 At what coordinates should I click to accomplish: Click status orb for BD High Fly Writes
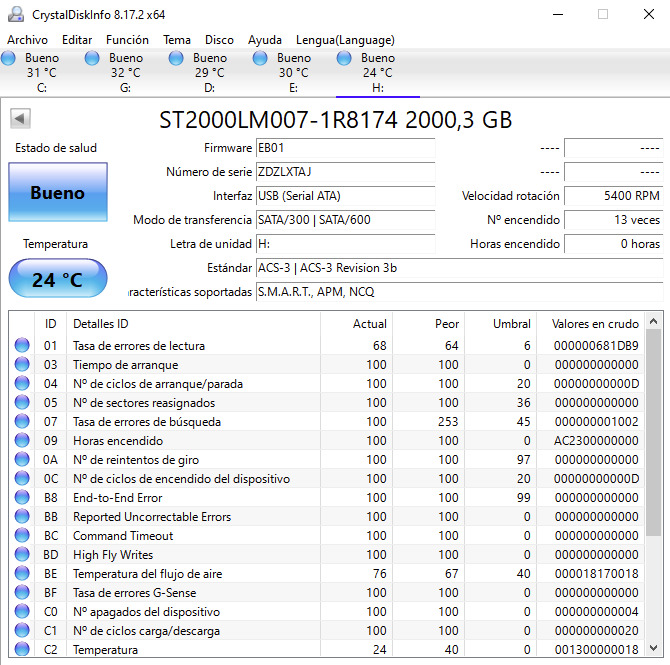22,554
